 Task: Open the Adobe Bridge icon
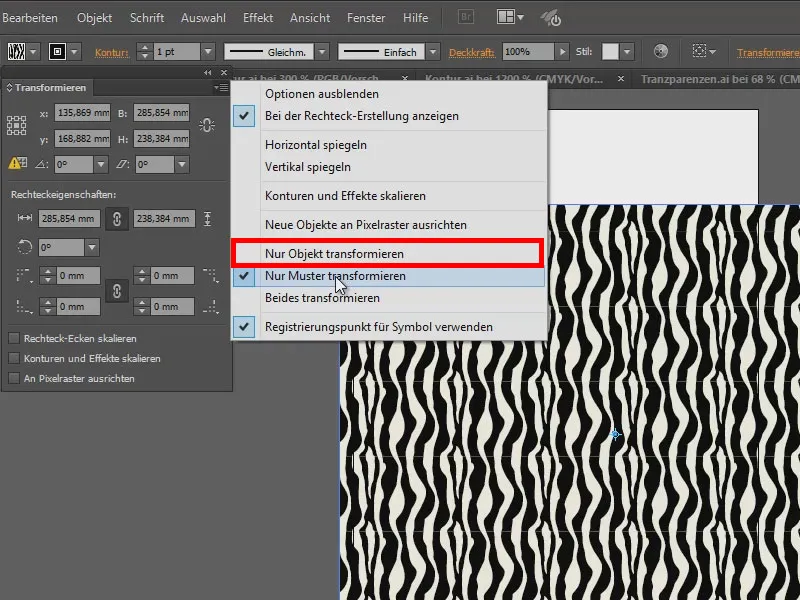pos(466,17)
